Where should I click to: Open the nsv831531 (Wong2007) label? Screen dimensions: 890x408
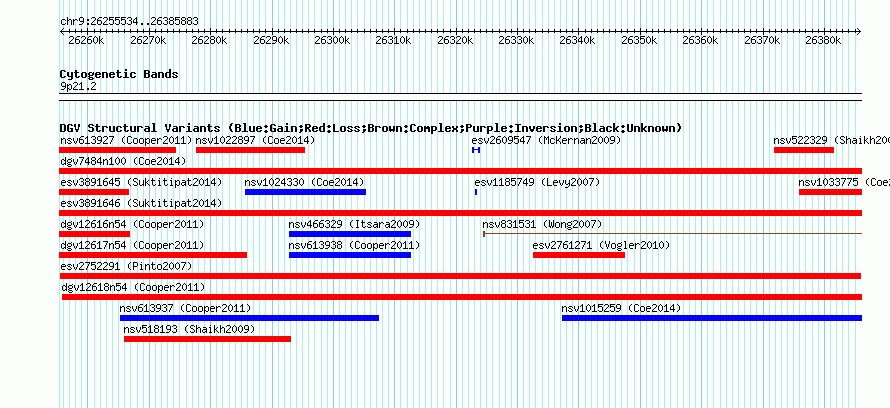[542, 224]
